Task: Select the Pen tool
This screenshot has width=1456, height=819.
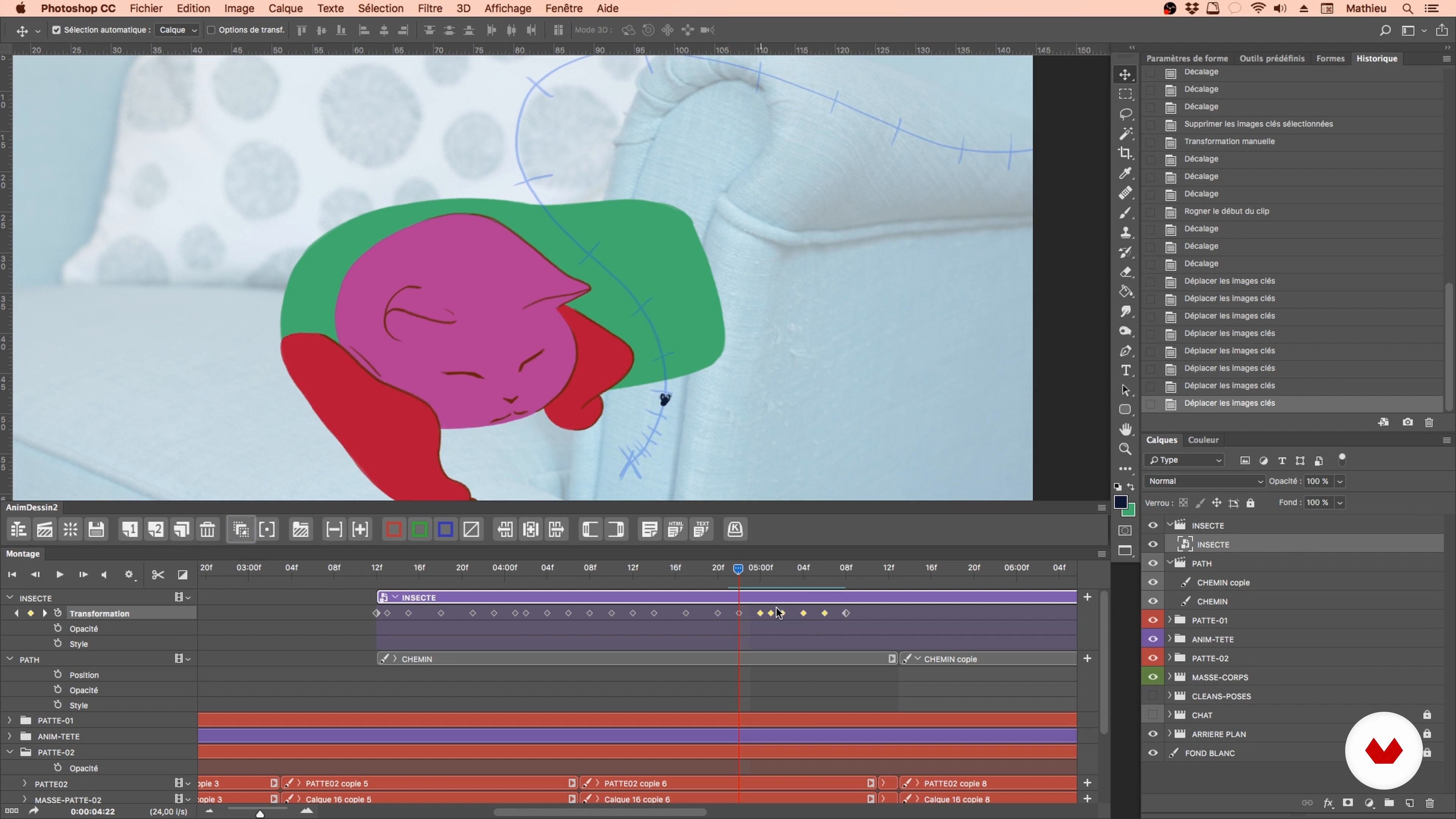Action: tap(1125, 351)
